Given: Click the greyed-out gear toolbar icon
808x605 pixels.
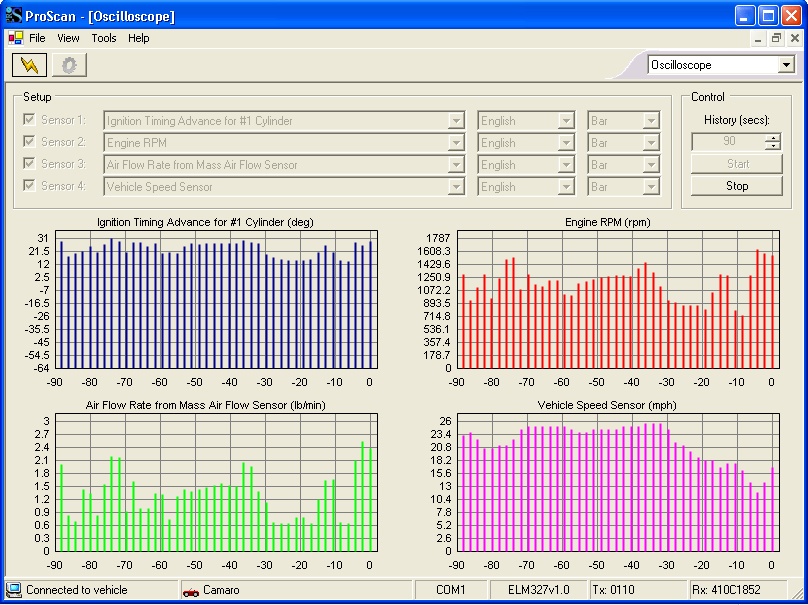Looking at the screenshot, I should click(x=70, y=65).
